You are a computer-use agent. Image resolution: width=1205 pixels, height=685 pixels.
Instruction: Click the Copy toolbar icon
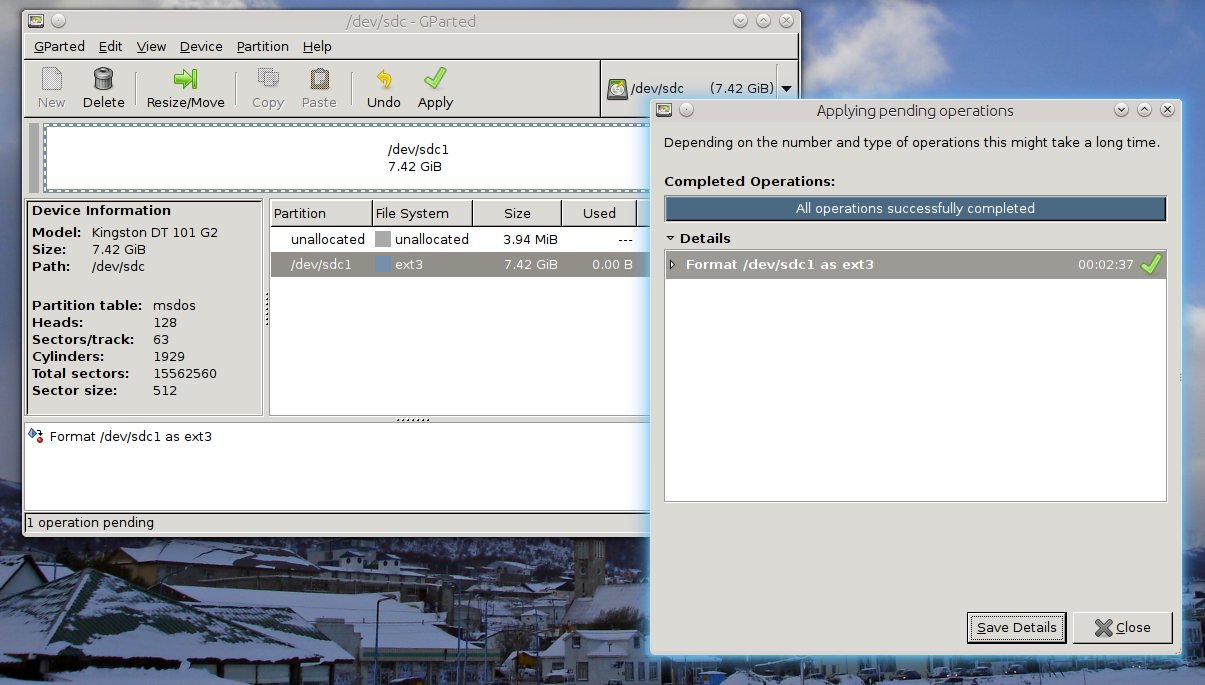pyautogui.click(x=268, y=79)
